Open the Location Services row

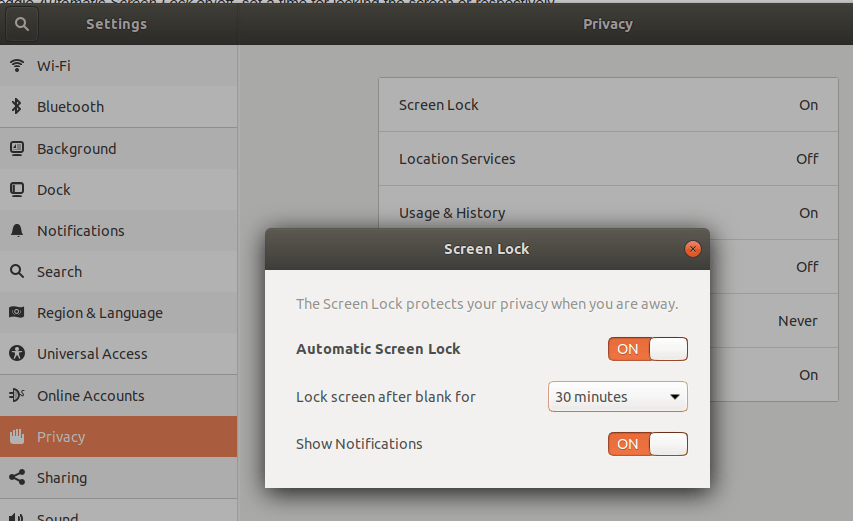pyautogui.click(x=607, y=159)
